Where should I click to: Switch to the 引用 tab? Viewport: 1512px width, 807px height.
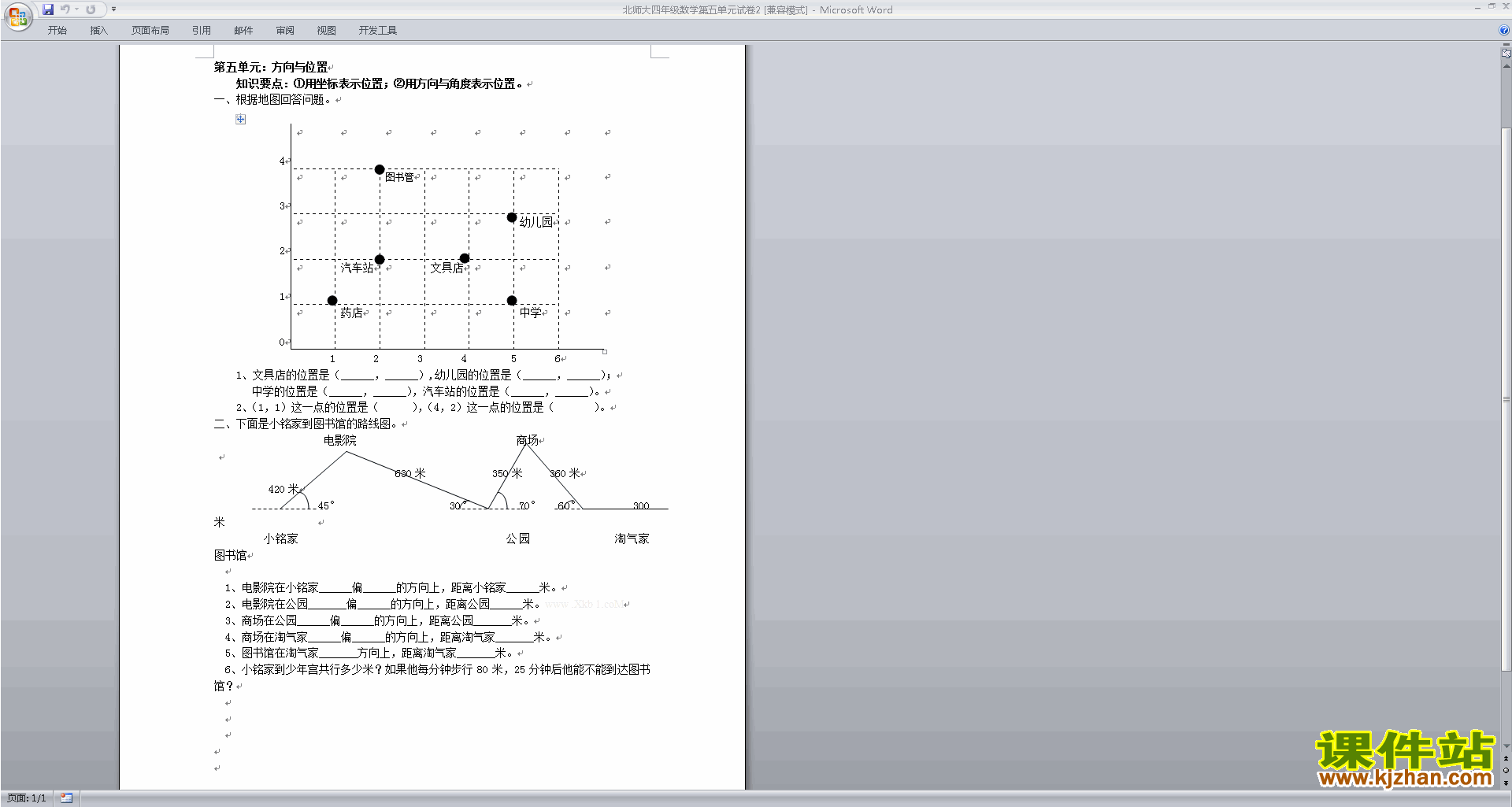[202, 31]
